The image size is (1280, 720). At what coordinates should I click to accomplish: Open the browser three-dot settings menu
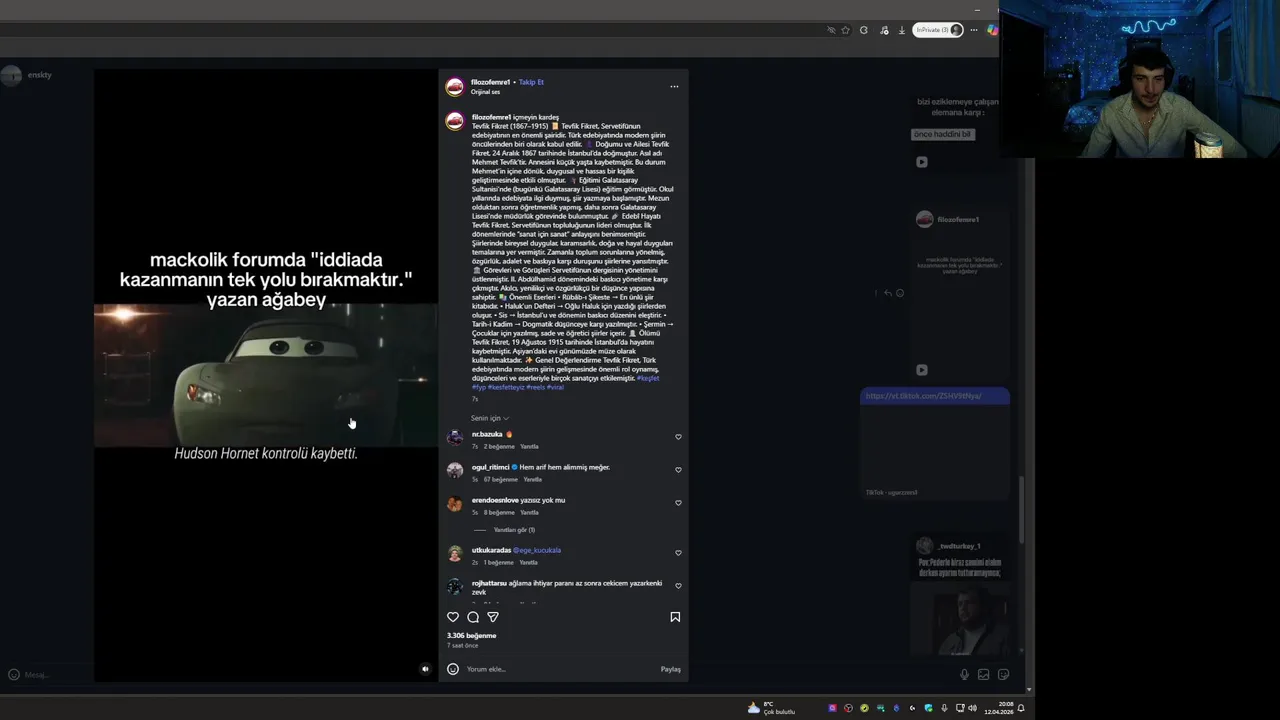point(974,30)
